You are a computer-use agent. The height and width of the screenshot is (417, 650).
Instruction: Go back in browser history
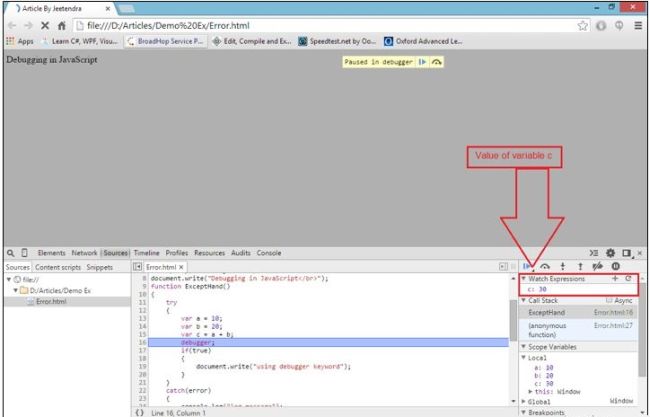click(x=12, y=26)
